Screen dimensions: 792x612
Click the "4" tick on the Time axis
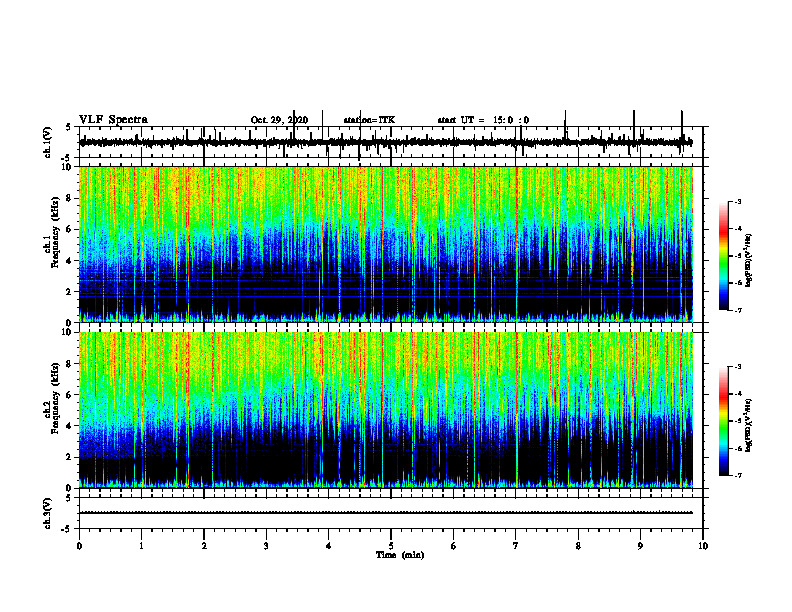point(329,546)
